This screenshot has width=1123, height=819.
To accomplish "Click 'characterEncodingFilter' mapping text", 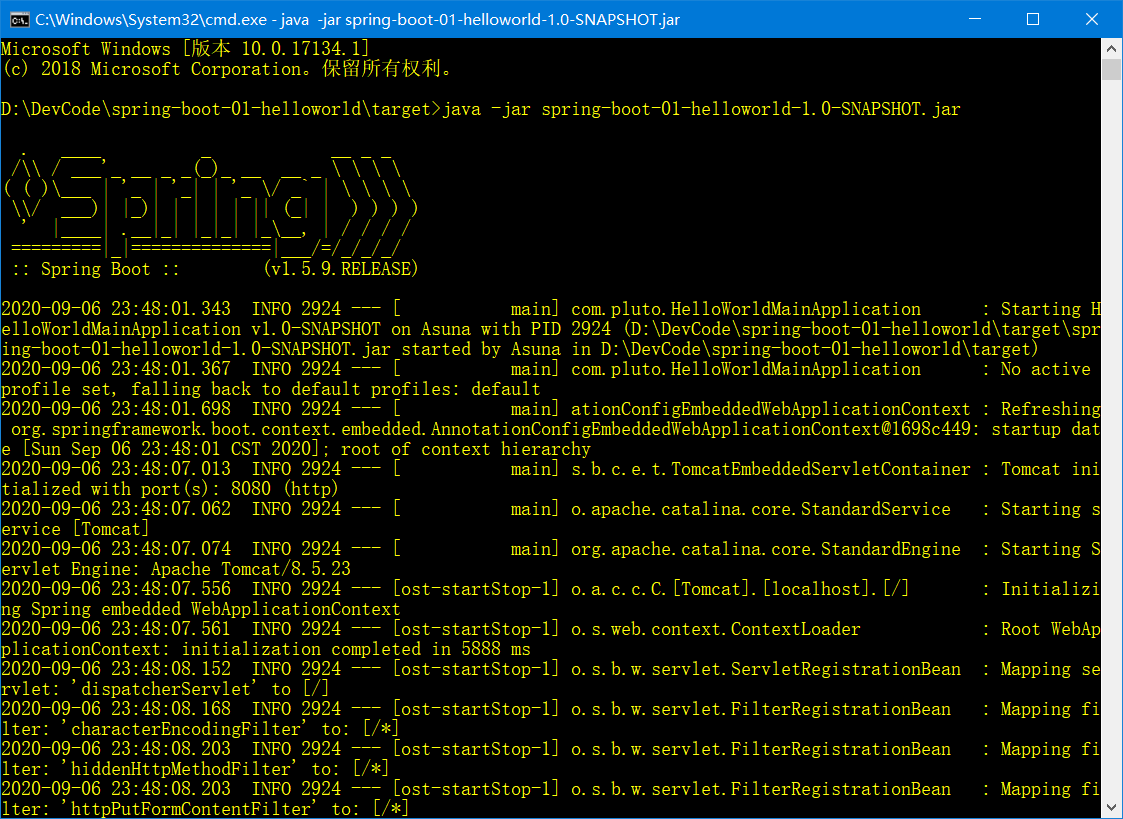I will [185, 730].
